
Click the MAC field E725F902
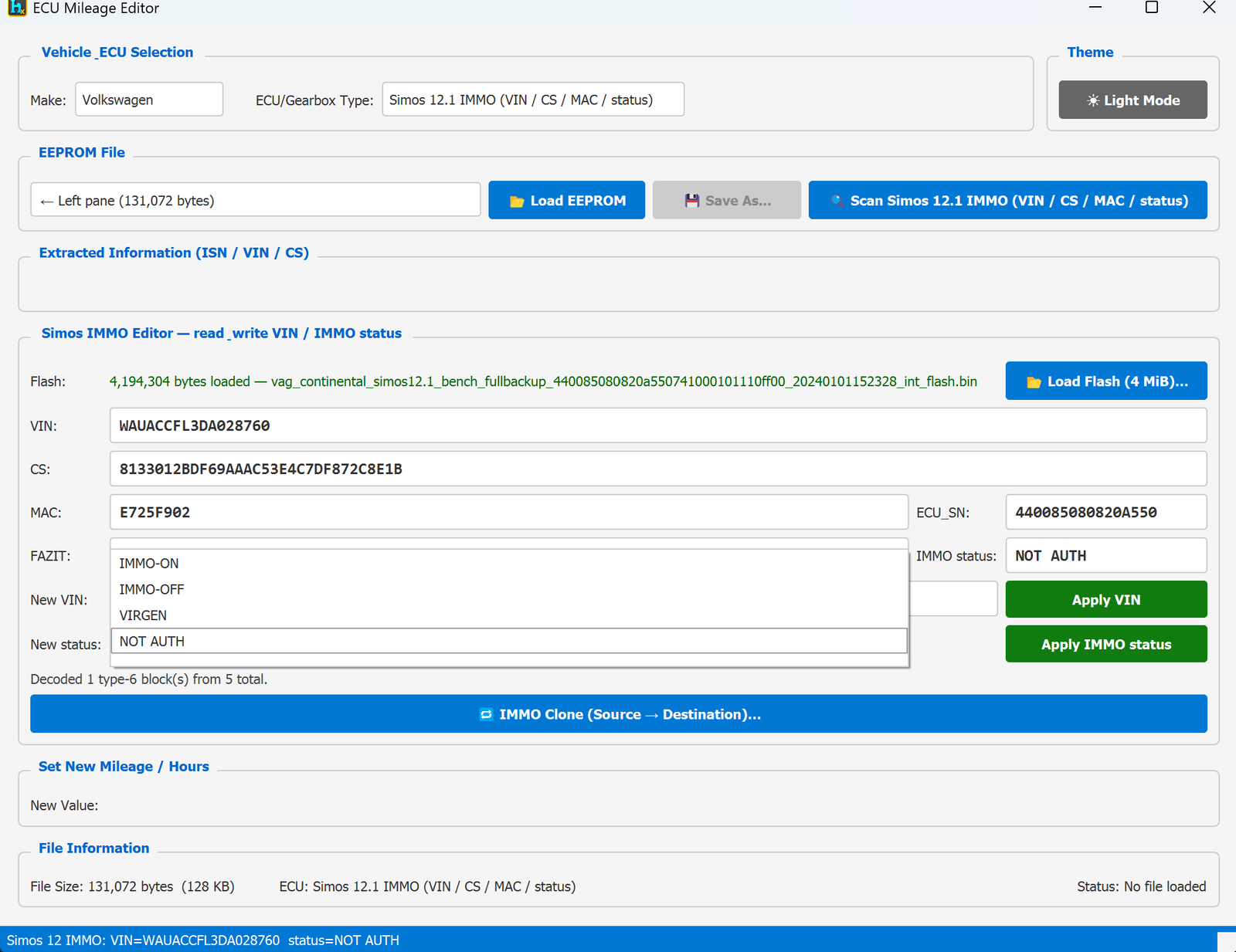509,512
